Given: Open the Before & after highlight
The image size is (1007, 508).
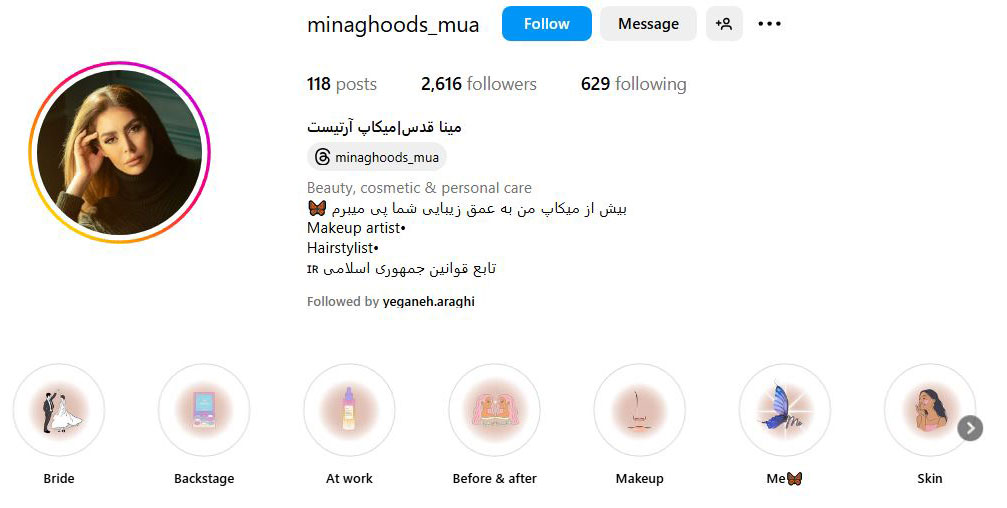Looking at the screenshot, I should pyautogui.click(x=495, y=410).
